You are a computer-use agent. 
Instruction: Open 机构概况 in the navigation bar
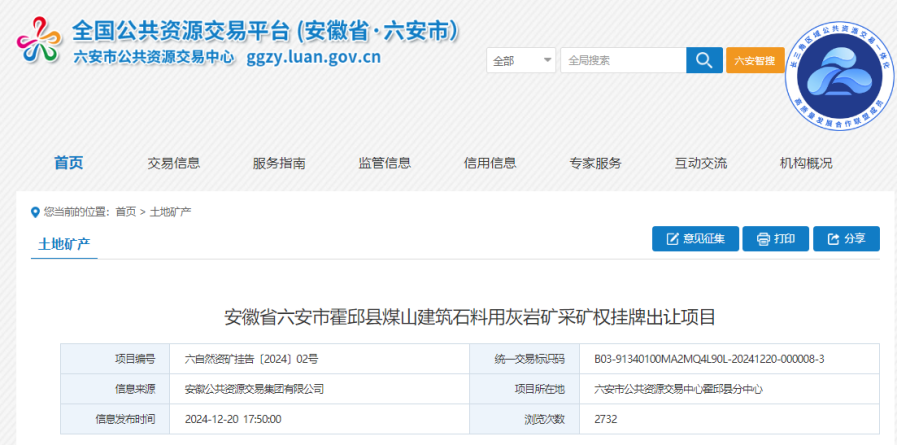[806, 163]
